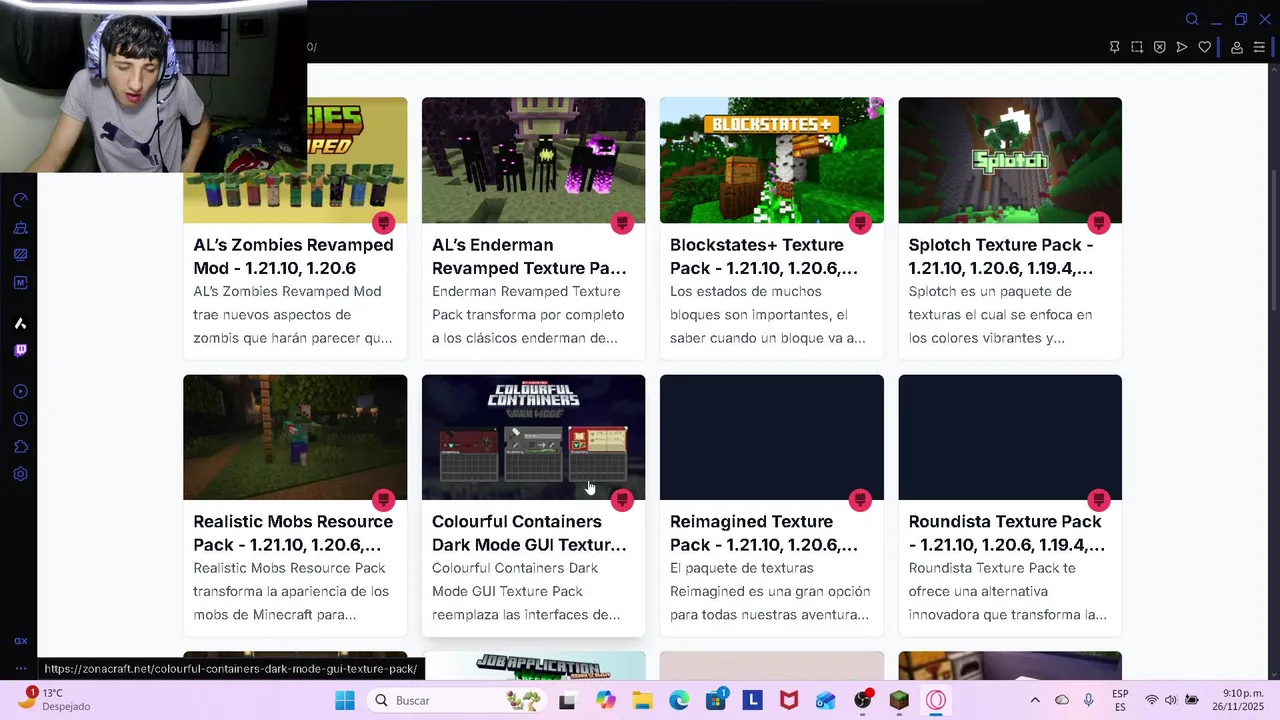Open the clock showing 9:10 p.m.
This screenshot has height=720, width=1280.
[x=1239, y=700]
